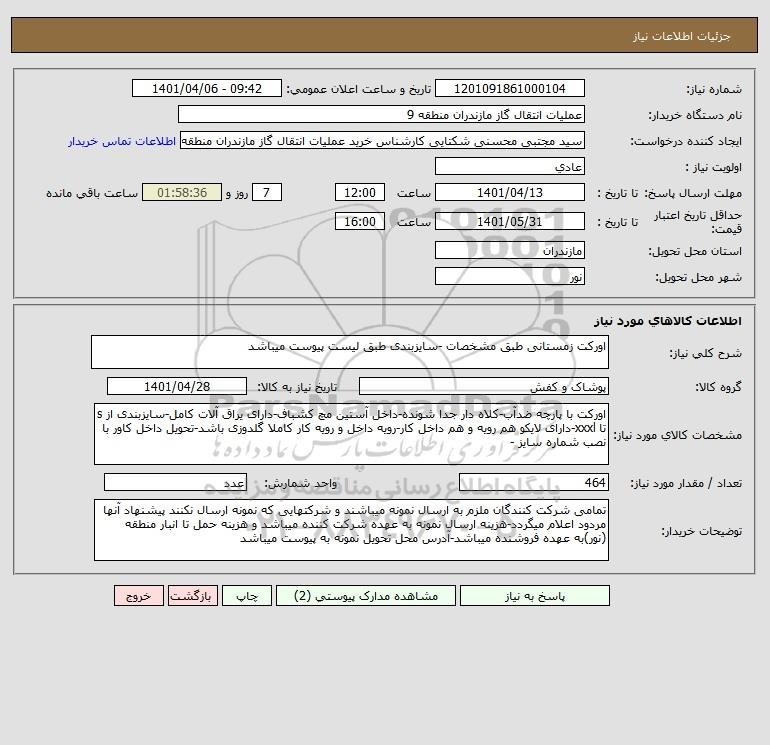This screenshot has width=770, height=745.
Task: Click the announcement date field 1401/04/06 - 09:42
Action: click(207, 88)
